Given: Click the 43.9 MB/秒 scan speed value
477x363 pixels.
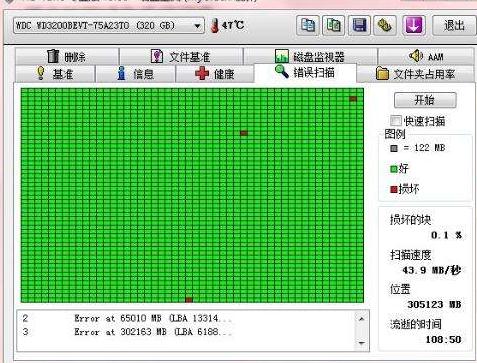Looking at the screenshot, I should pos(432,270).
